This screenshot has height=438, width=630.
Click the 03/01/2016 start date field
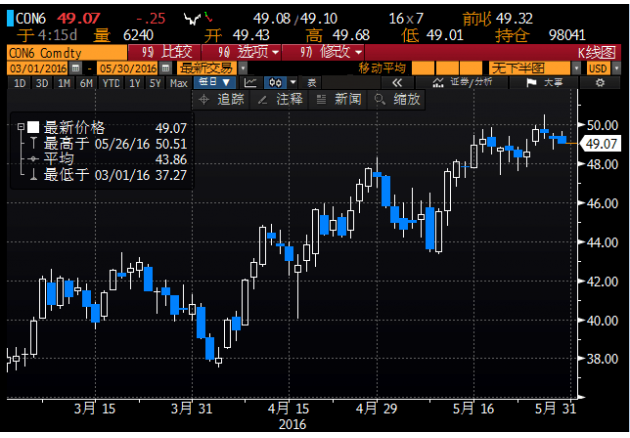click(34, 68)
